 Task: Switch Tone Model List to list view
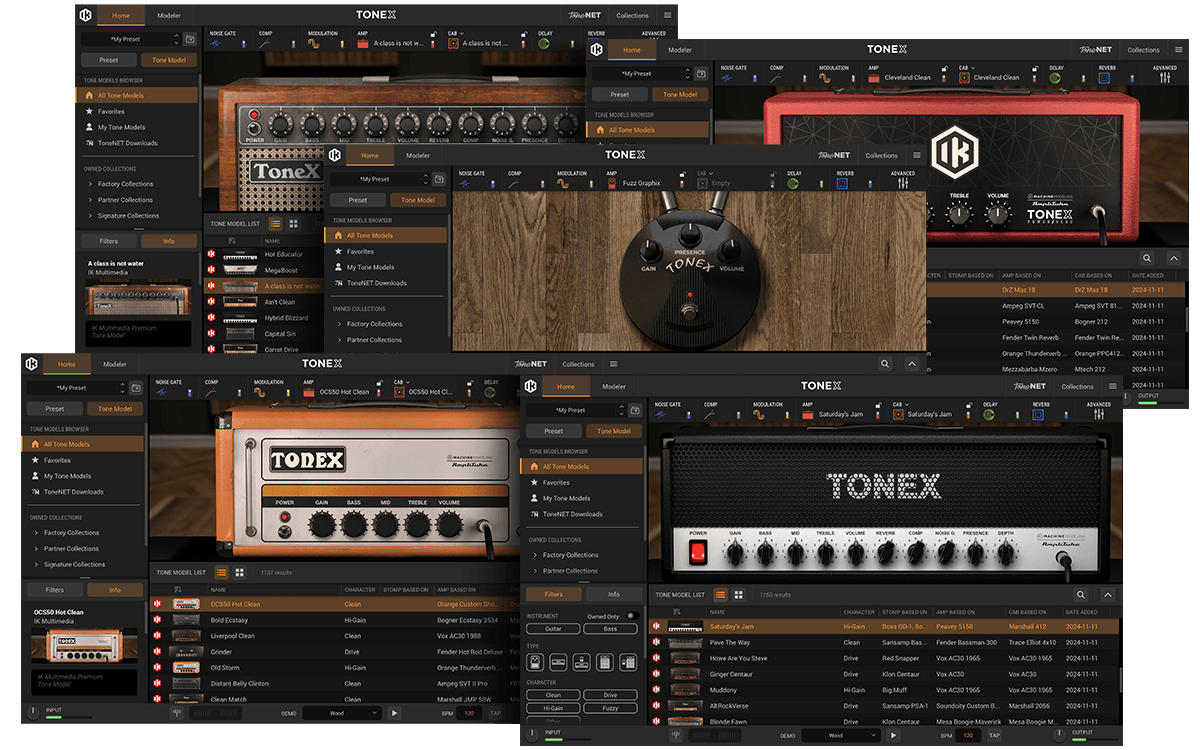point(720,595)
